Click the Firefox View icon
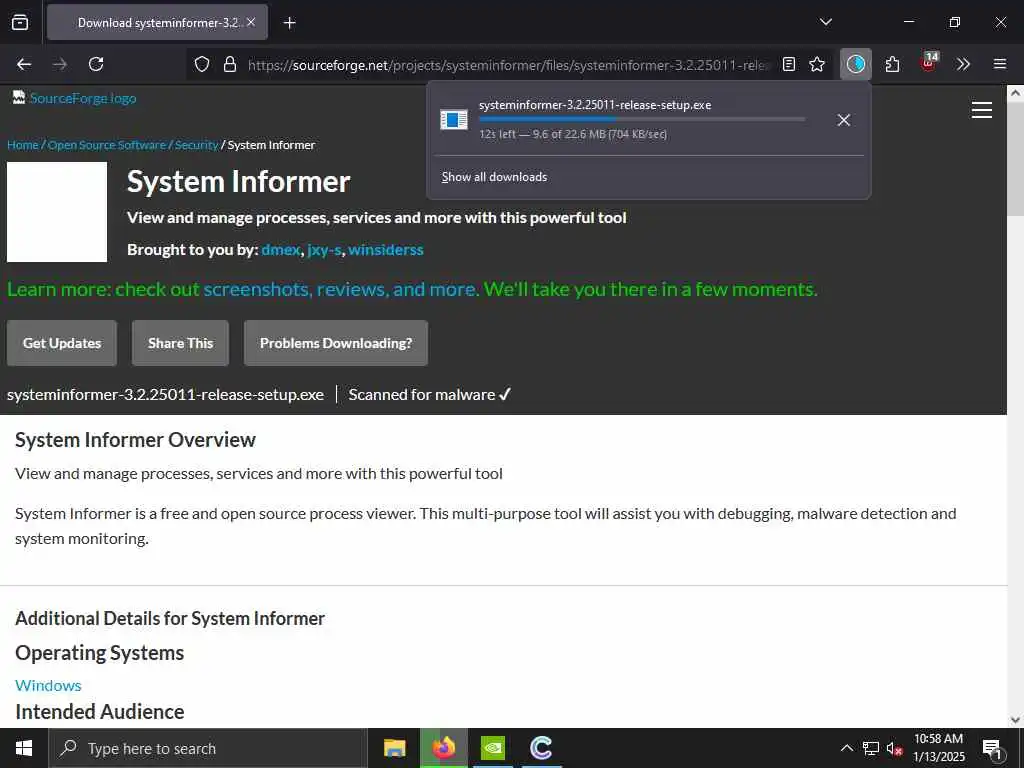This screenshot has width=1024, height=768. tap(20, 22)
